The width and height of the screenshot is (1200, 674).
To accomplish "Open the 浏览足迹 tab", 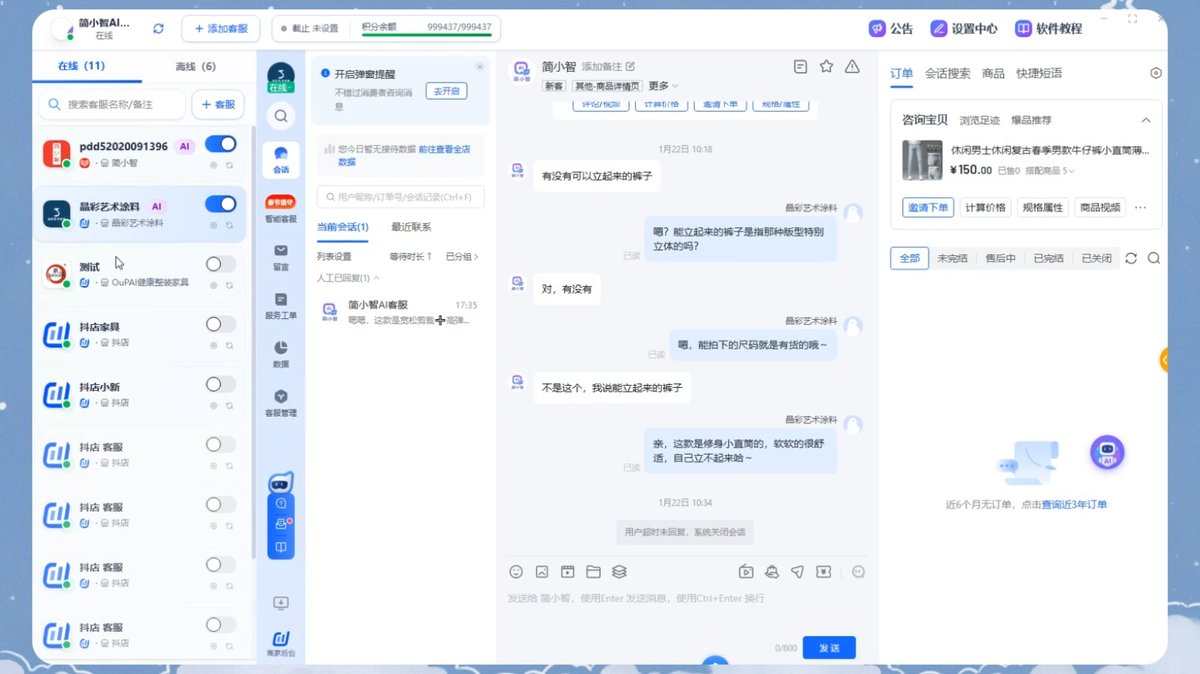I will [x=980, y=120].
